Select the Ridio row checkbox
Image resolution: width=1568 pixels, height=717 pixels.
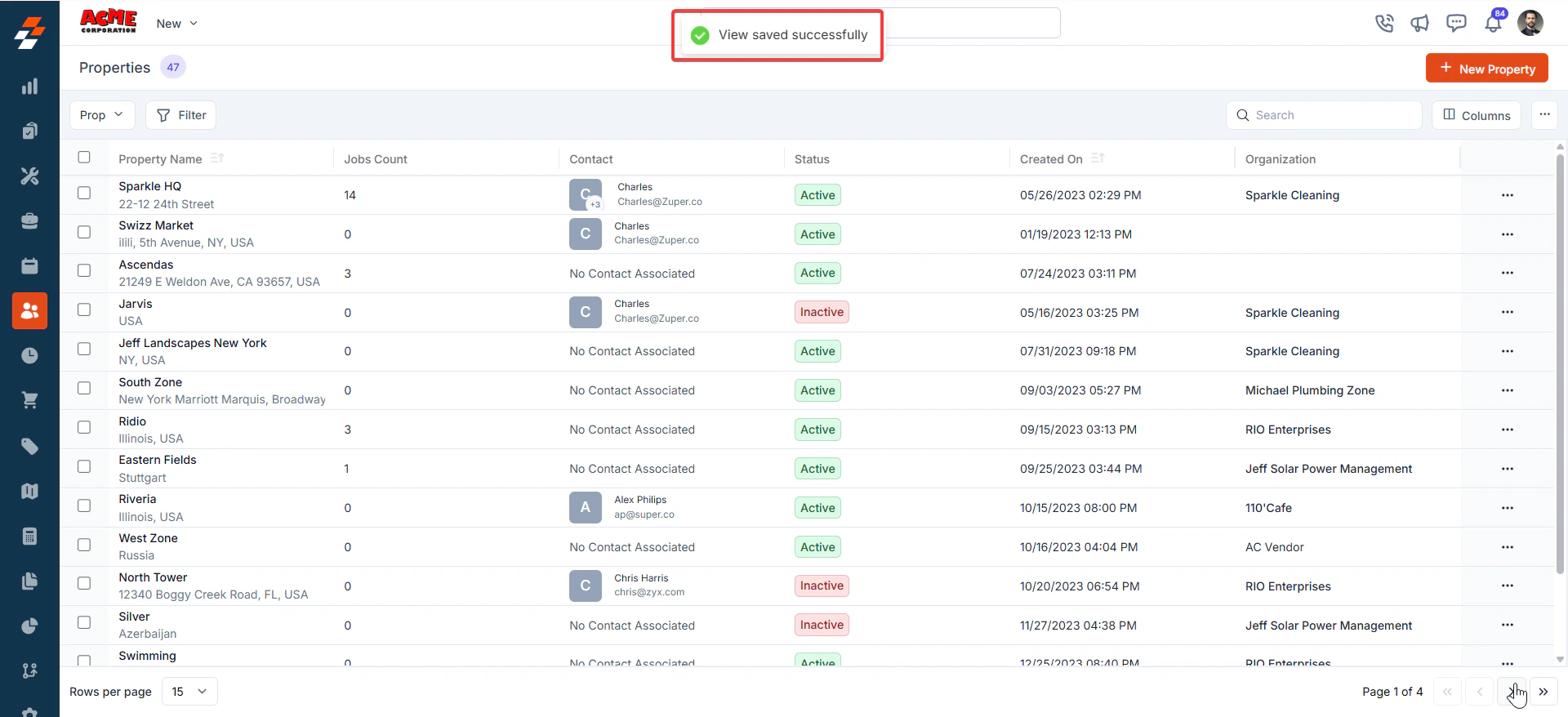pyautogui.click(x=84, y=427)
